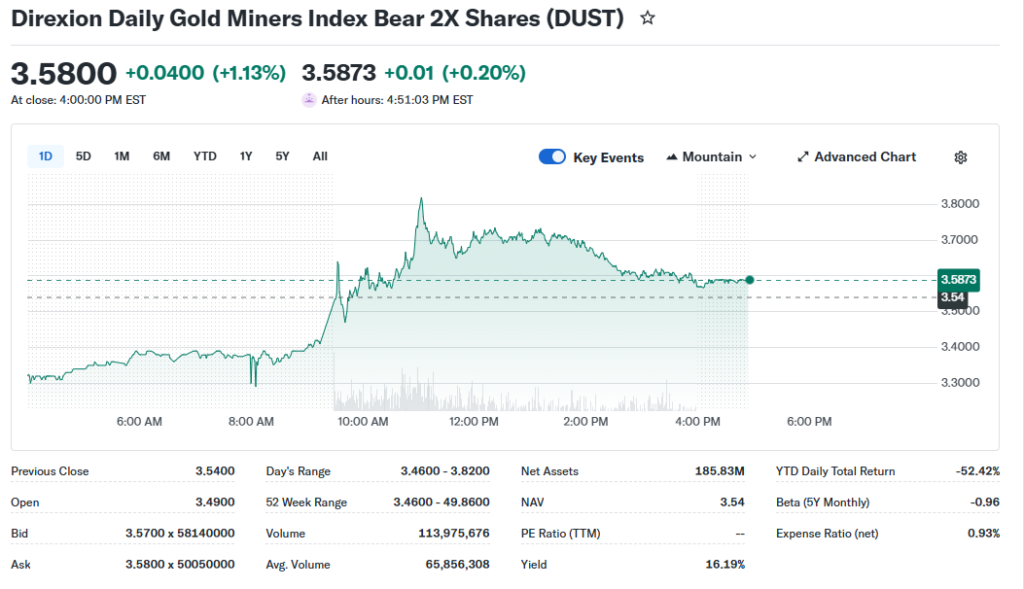Image resolution: width=1024 pixels, height=589 pixels.
Task: Click the price peak near 3.8000
Action: (x=421, y=199)
